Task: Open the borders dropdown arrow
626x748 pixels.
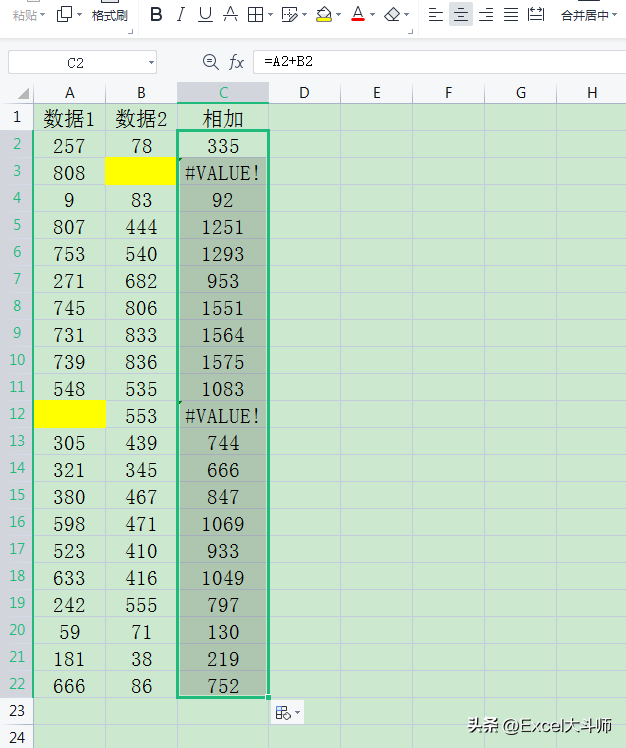Action: [271, 15]
